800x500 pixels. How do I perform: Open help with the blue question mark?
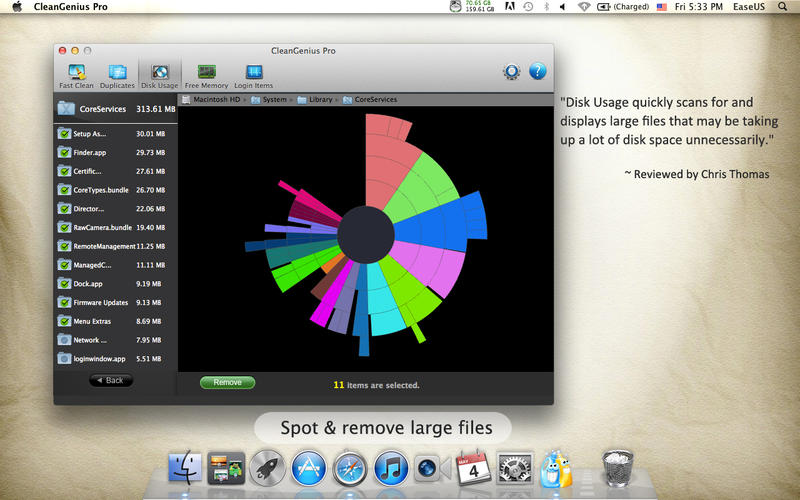(x=537, y=71)
